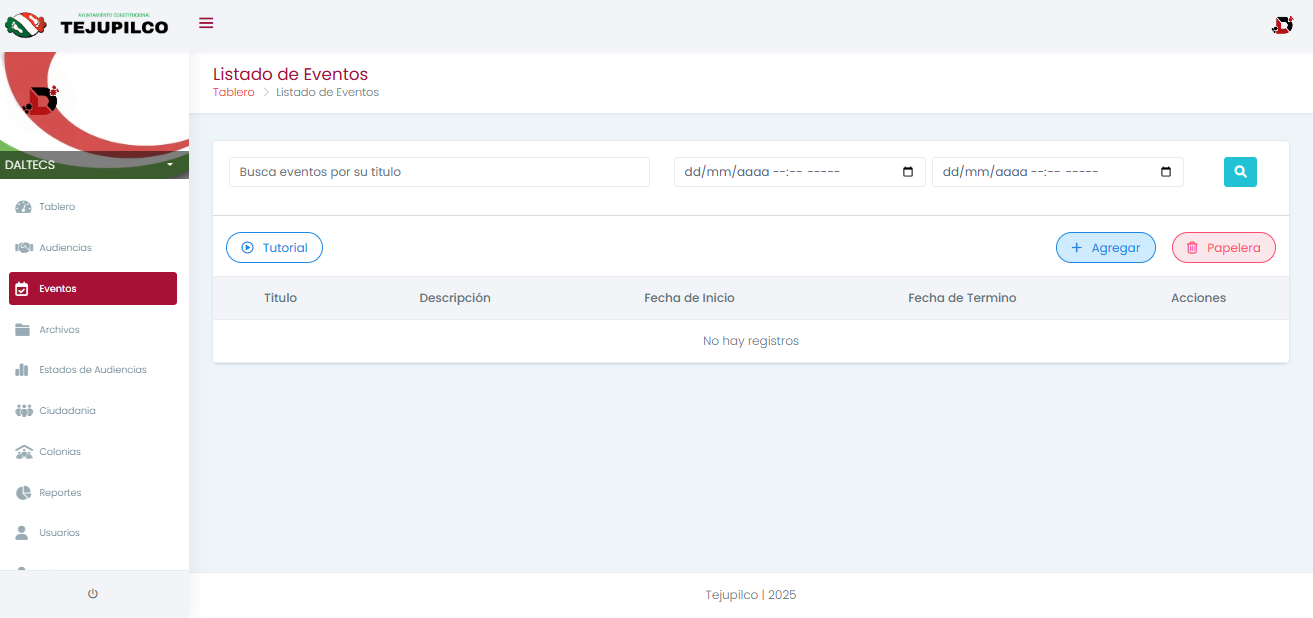
Task: Click the Colonias icon in sidebar
Action: (24, 452)
